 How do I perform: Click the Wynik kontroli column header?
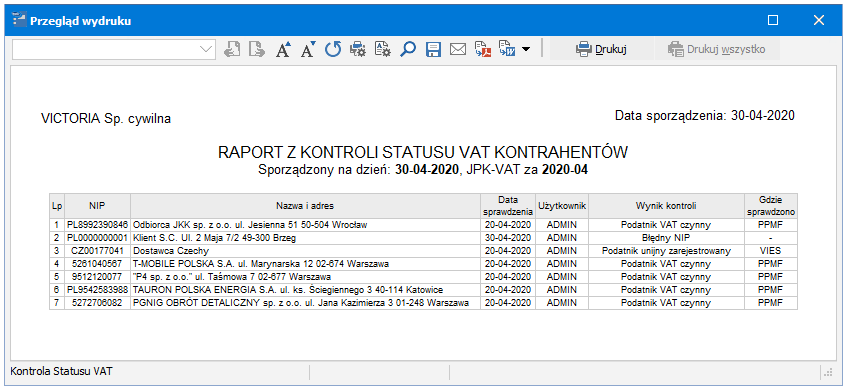(x=666, y=206)
